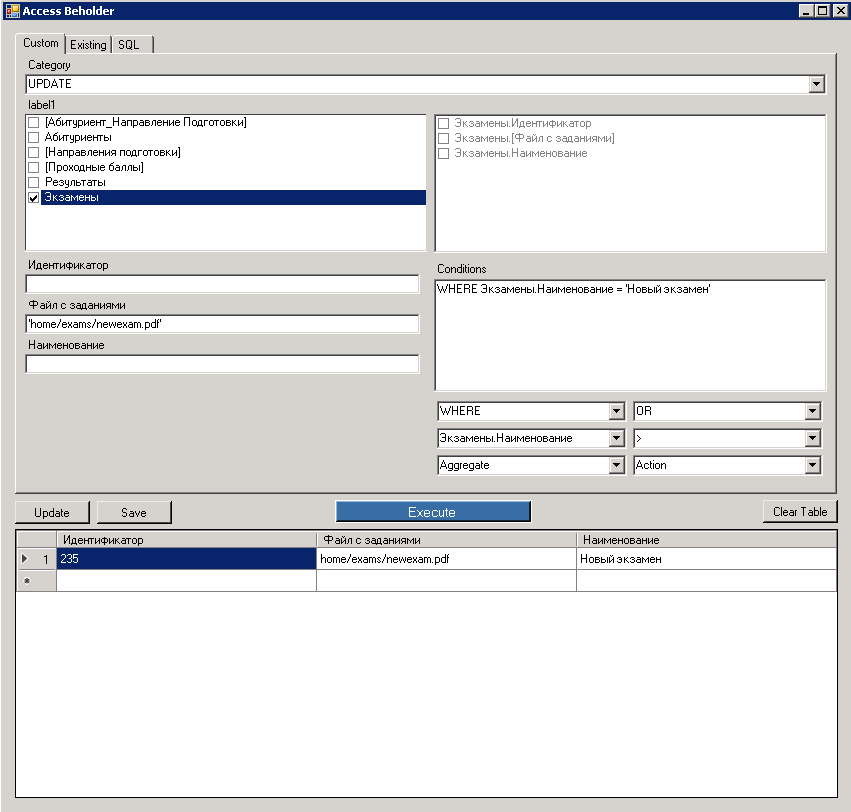This screenshot has width=851, height=812.
Task: Uncheck the Экзамены table checkbox
Action: [x=33, y=196]
